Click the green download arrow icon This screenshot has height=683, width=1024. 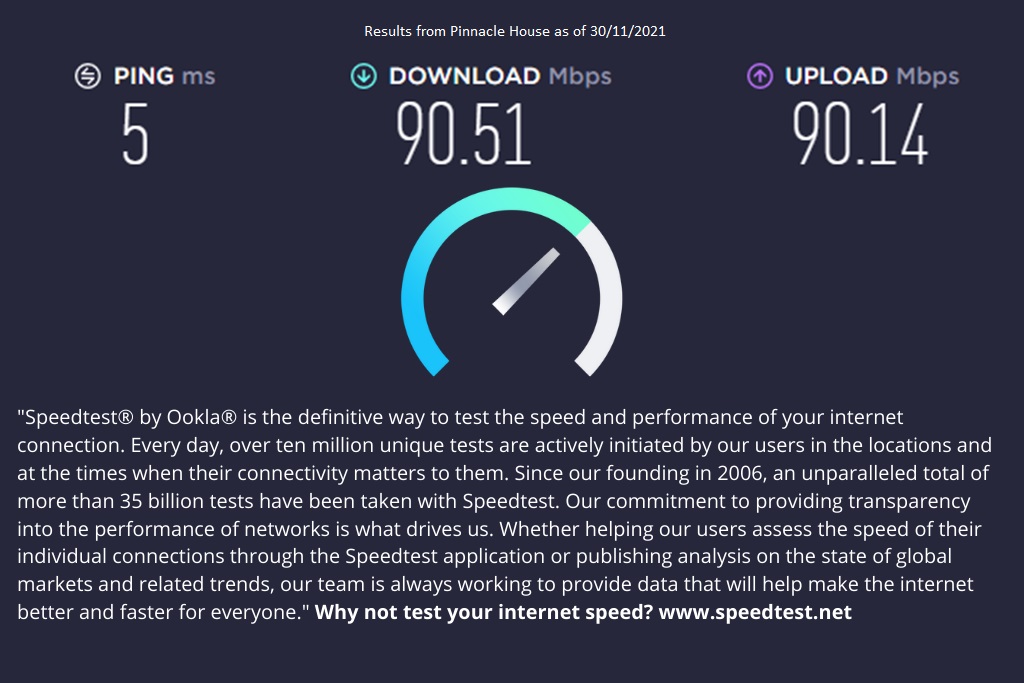coord(363,76)
